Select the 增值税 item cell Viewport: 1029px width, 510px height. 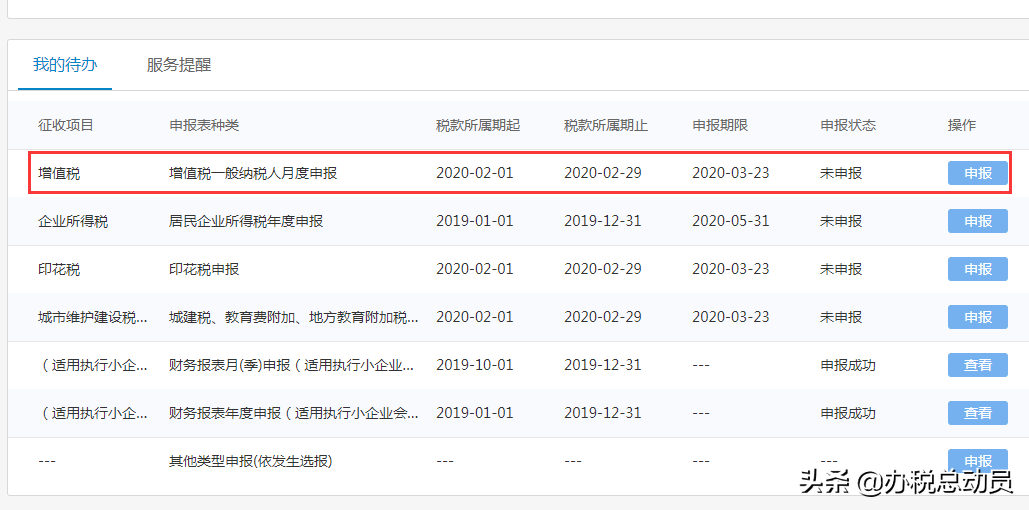(59, 173)
